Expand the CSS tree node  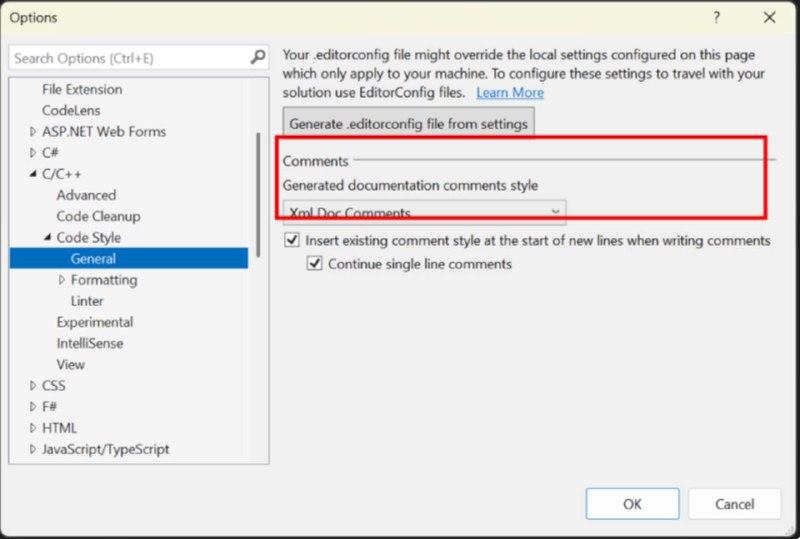pos(33,385)
